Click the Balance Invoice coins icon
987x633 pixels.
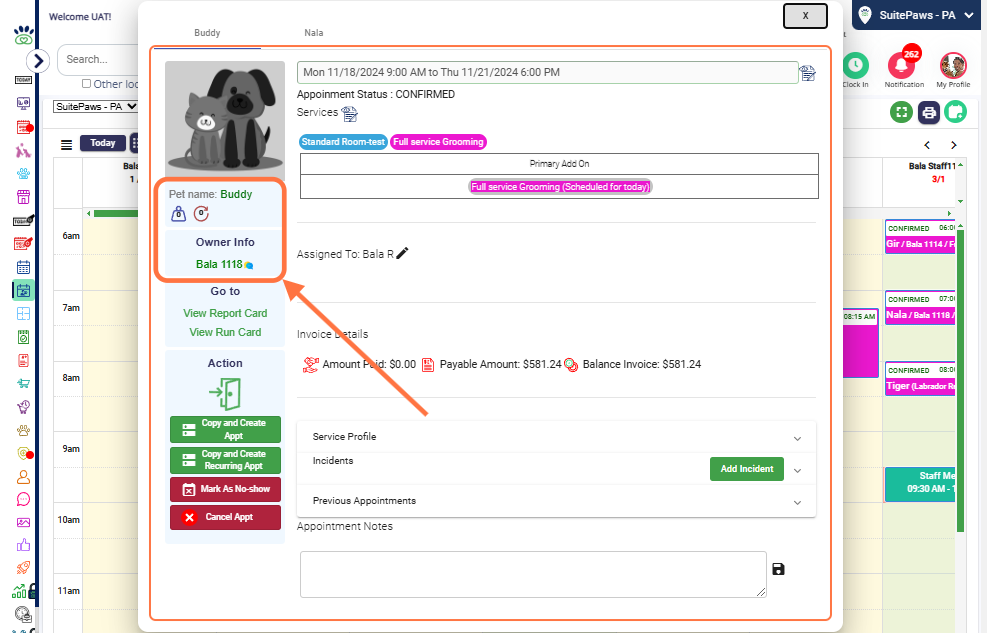(571, 364)
